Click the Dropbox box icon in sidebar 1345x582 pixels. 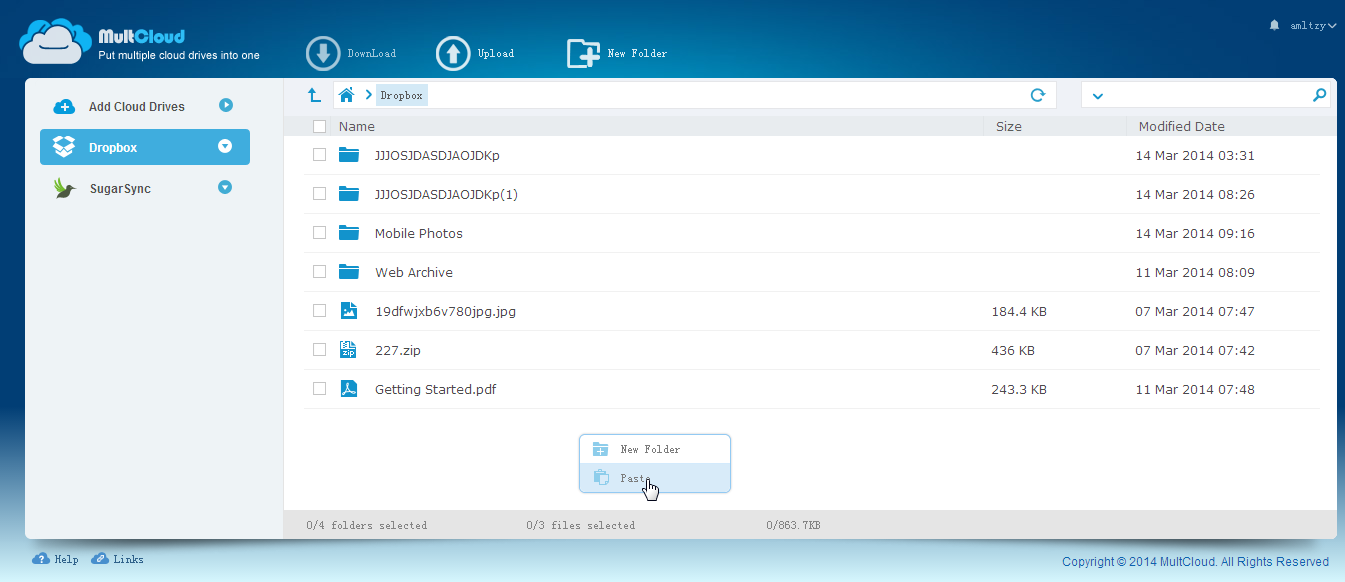coord(64,147)
